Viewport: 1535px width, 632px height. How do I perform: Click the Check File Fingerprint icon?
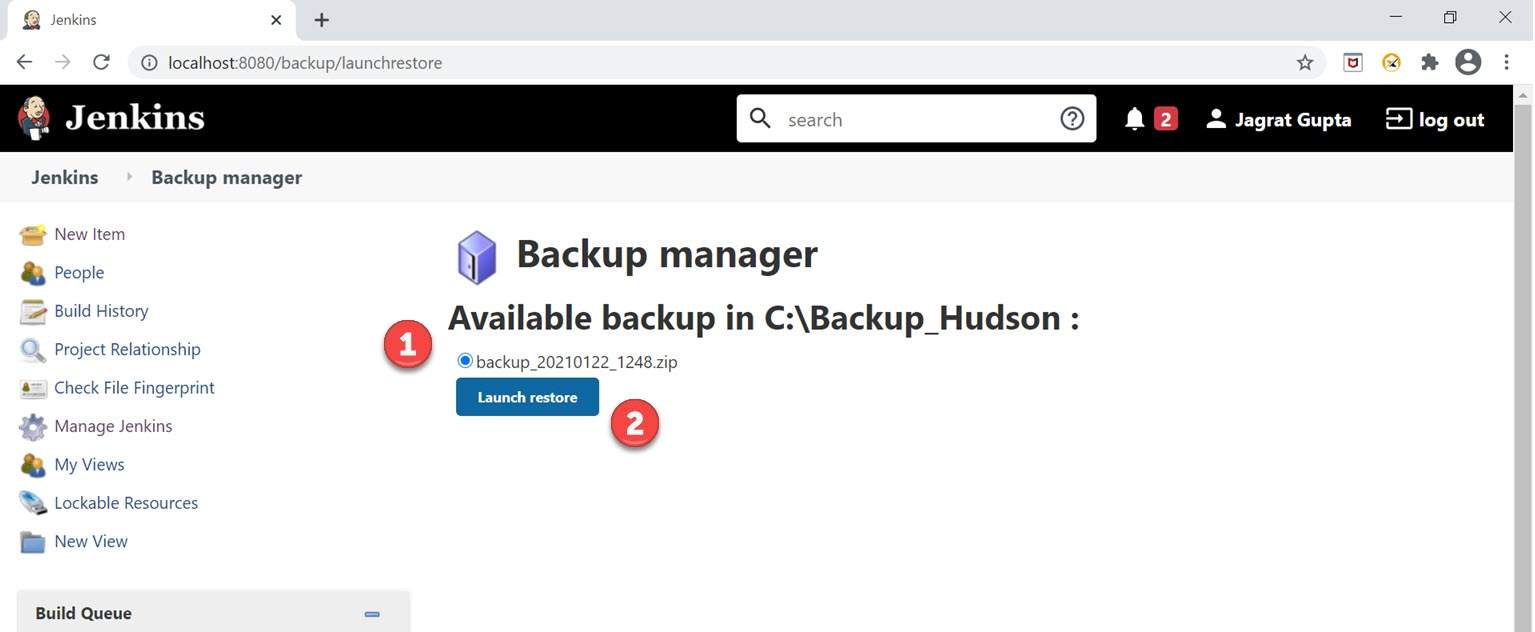pos(33,389)
